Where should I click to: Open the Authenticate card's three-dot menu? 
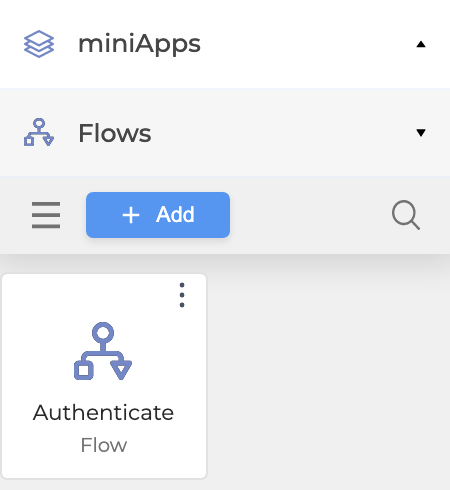[x=182, y=295]
